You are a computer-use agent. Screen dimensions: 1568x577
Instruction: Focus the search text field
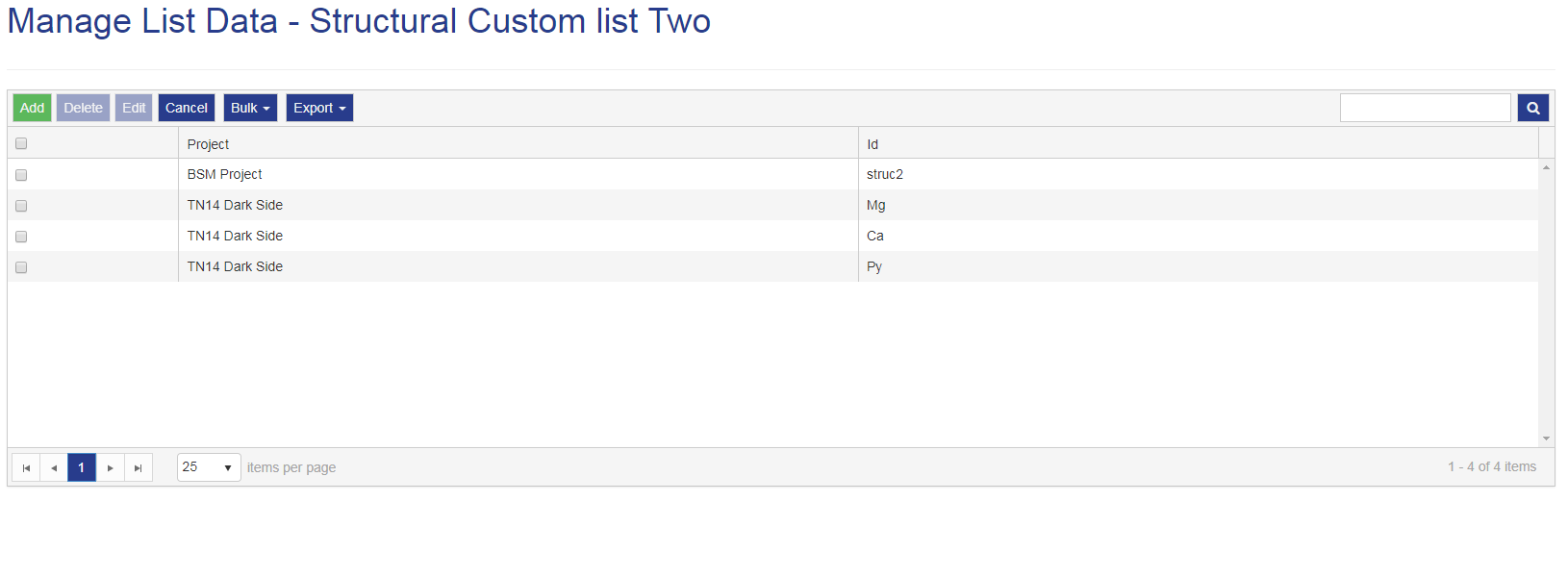[1425, 108]
